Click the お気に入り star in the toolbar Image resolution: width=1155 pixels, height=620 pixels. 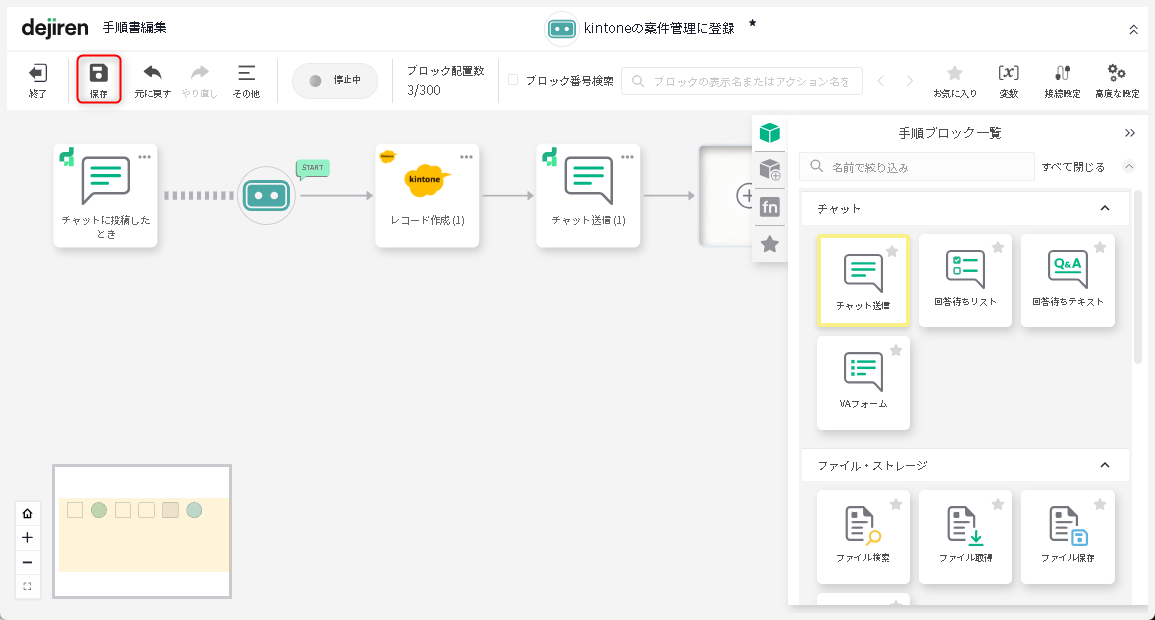pyautogui.click(x=955, y=74)
